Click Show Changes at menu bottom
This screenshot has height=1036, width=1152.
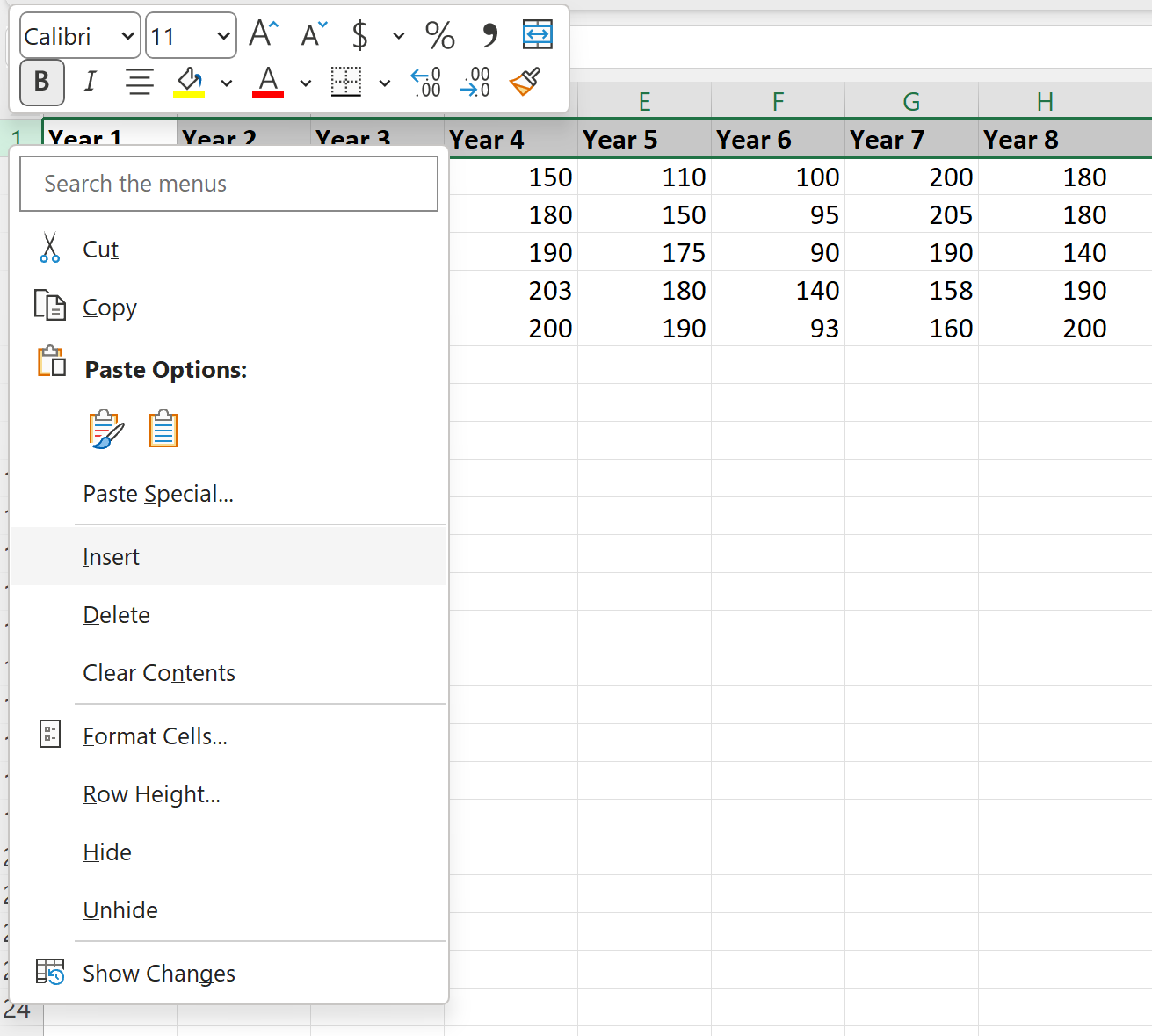click(159, 973)
